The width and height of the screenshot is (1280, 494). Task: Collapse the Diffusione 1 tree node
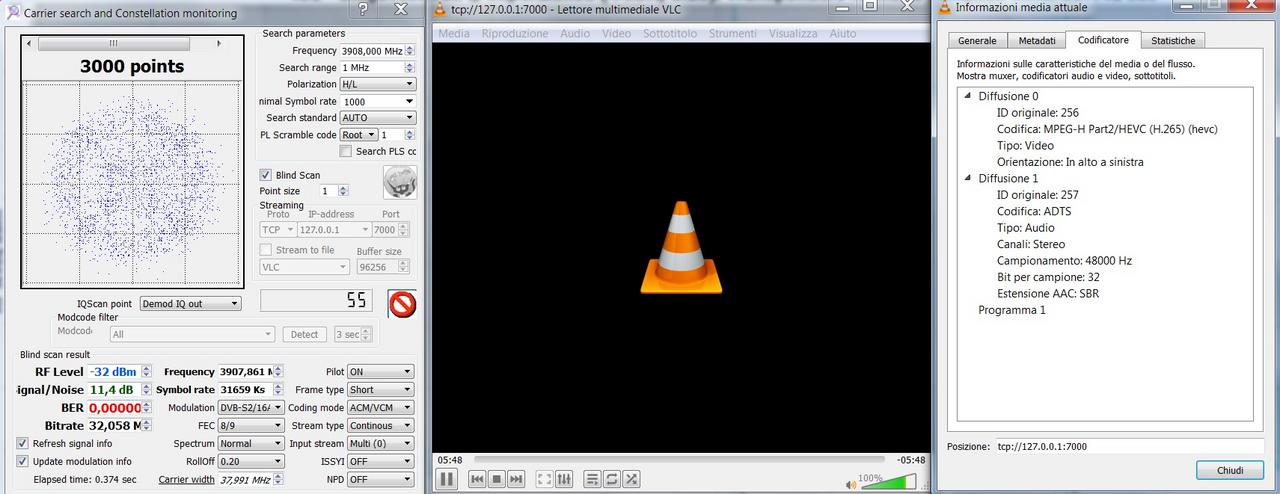968,178
